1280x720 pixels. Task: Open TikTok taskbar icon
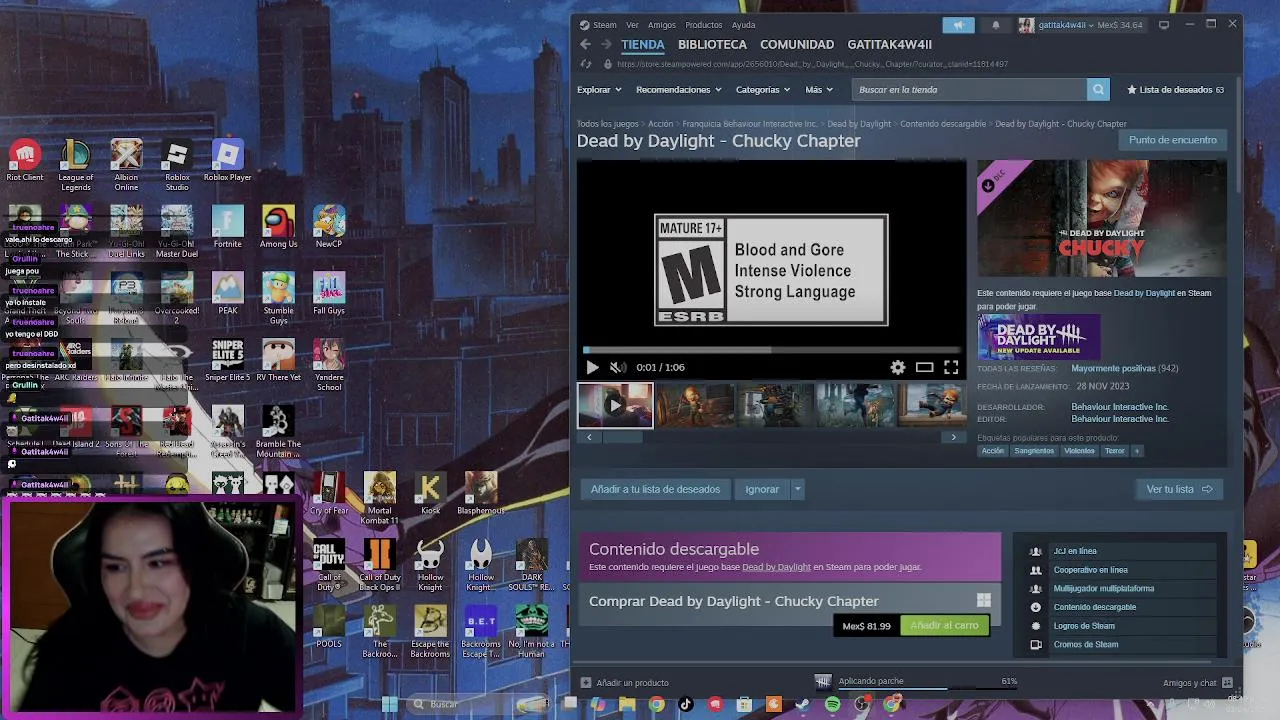coord(686,704)
